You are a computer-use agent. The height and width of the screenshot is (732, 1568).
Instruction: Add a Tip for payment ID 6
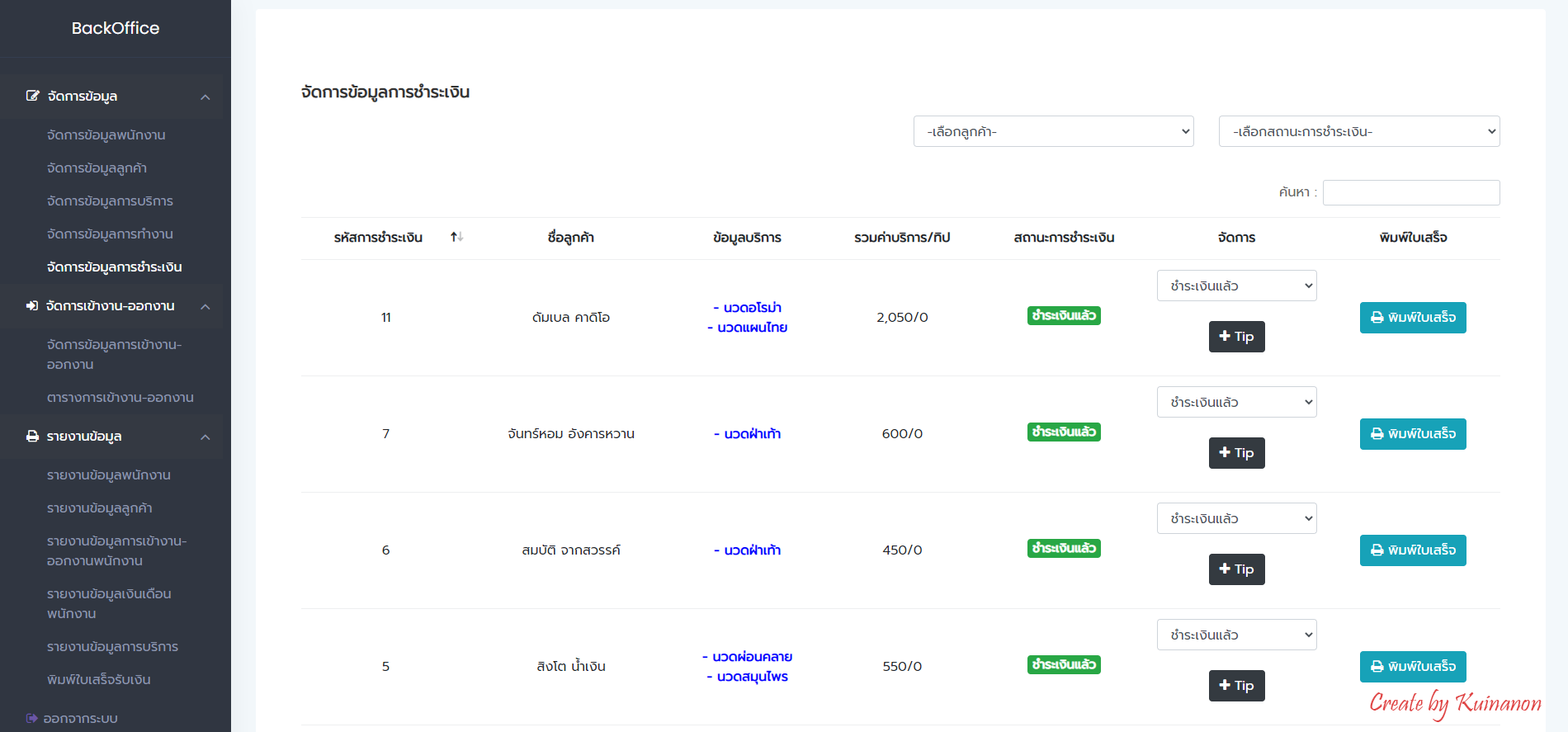pos(1235,569)
